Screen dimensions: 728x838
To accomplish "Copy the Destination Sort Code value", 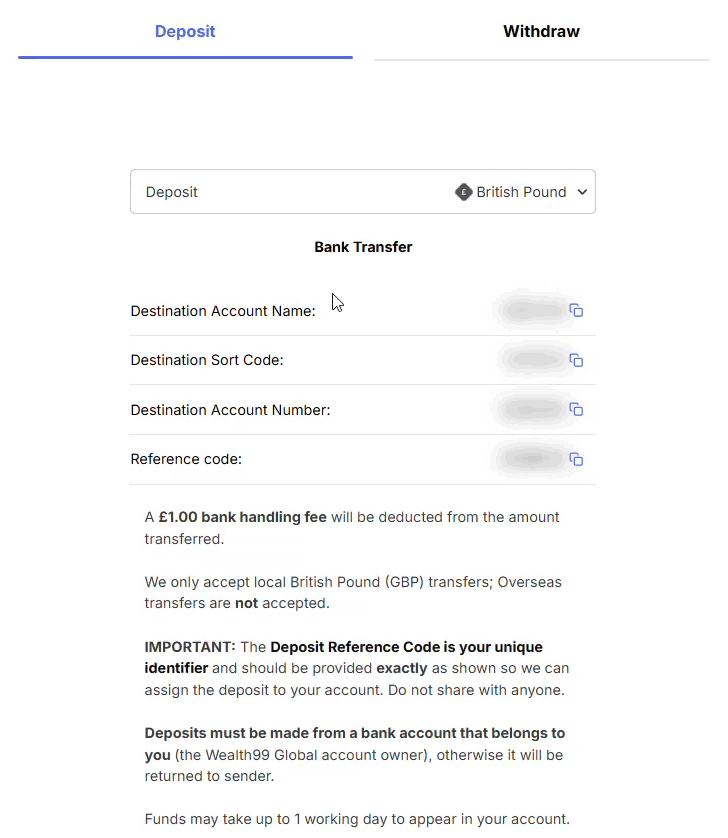I will click(576, 360).
